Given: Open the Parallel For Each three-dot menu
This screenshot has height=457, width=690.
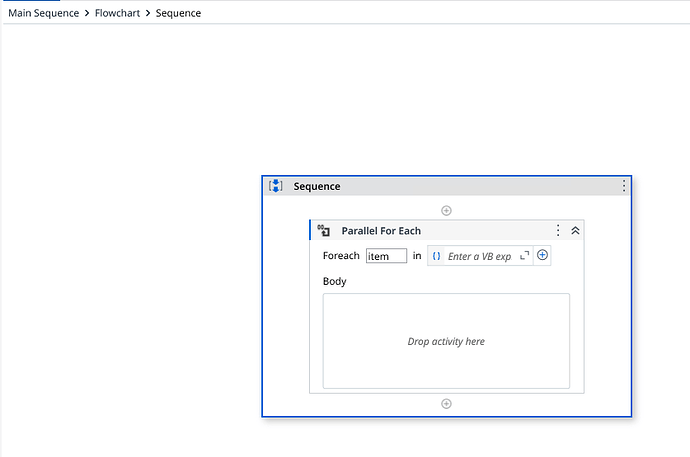Looking at the screenshot, I should click(x=558, y=230).
